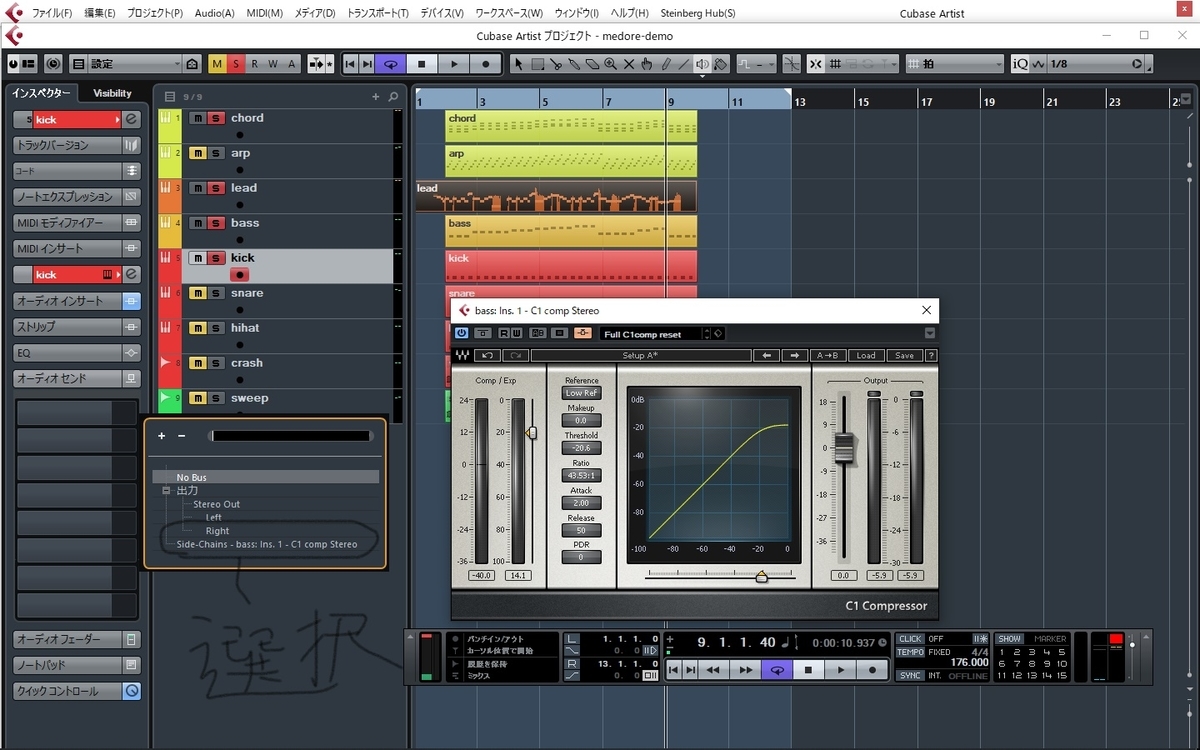Viewport: 1200px width, 750px height.
Task: Click the Load button in C1 Compressor
Action: tap(866, 355)
